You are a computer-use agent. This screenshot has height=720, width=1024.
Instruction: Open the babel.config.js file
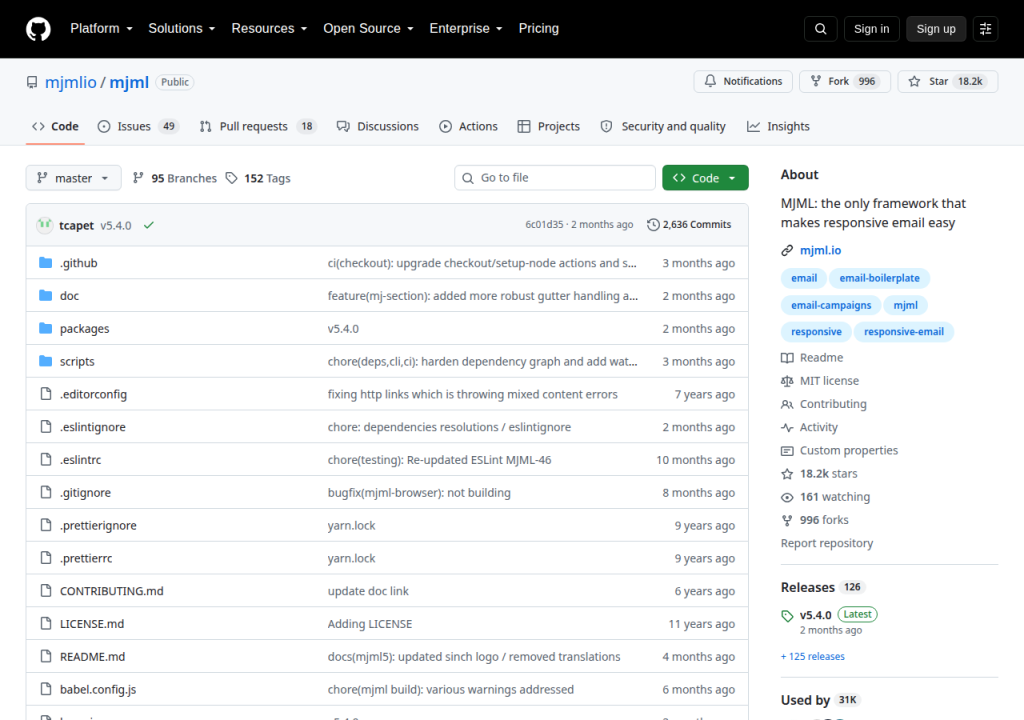pyautogui.click(x=98, y=689)
